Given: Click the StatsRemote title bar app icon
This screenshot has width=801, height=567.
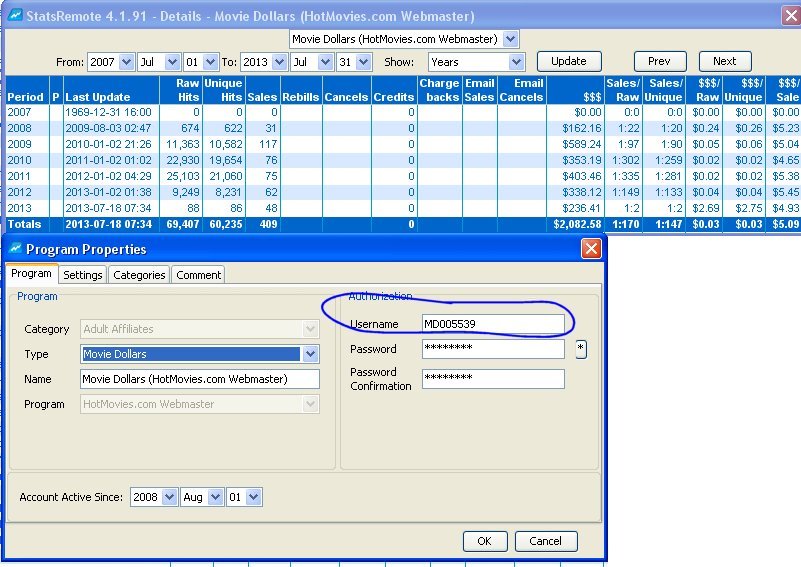Looking at the screenshot, I should point(15,15).
